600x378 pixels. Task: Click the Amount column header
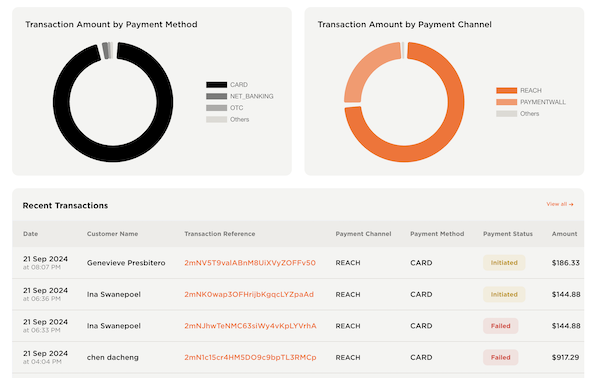564,234
